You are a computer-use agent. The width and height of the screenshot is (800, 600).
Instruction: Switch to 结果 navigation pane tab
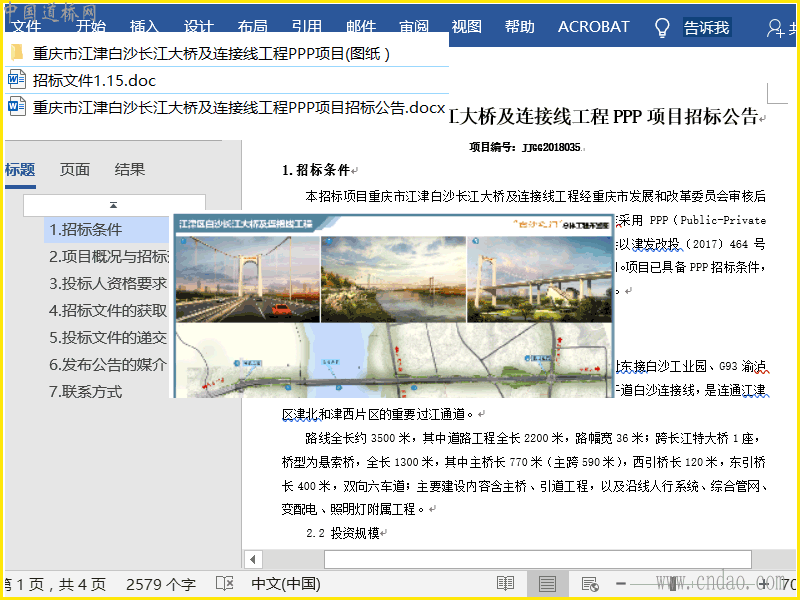coord(130,170)
